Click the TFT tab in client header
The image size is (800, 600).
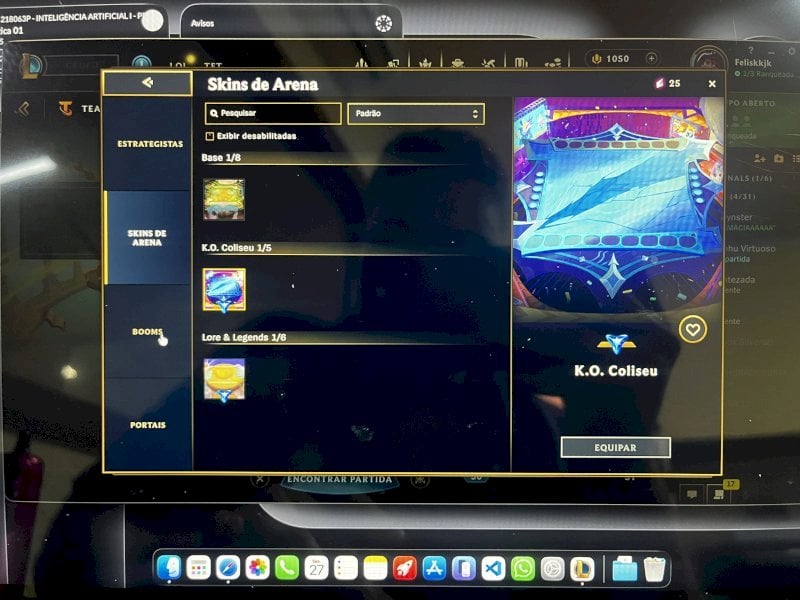point(213,66)
